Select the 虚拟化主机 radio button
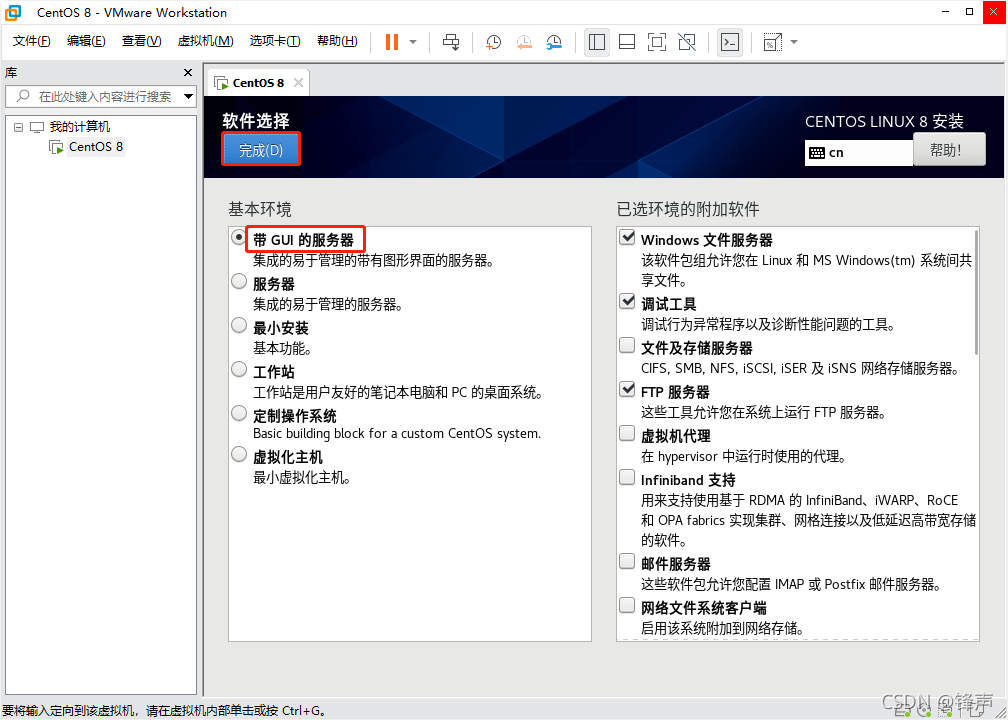The height and width of the screenshot is (720, 1008). 238,454
